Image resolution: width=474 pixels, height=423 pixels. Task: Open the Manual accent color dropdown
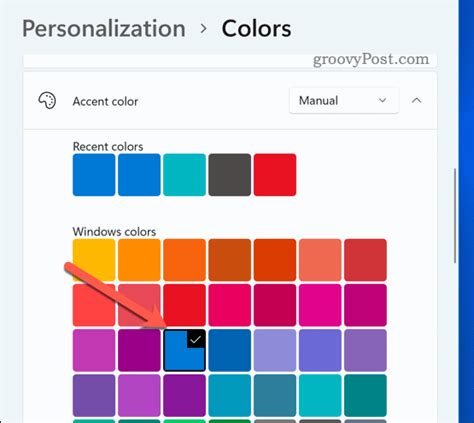tap(344, 101)
